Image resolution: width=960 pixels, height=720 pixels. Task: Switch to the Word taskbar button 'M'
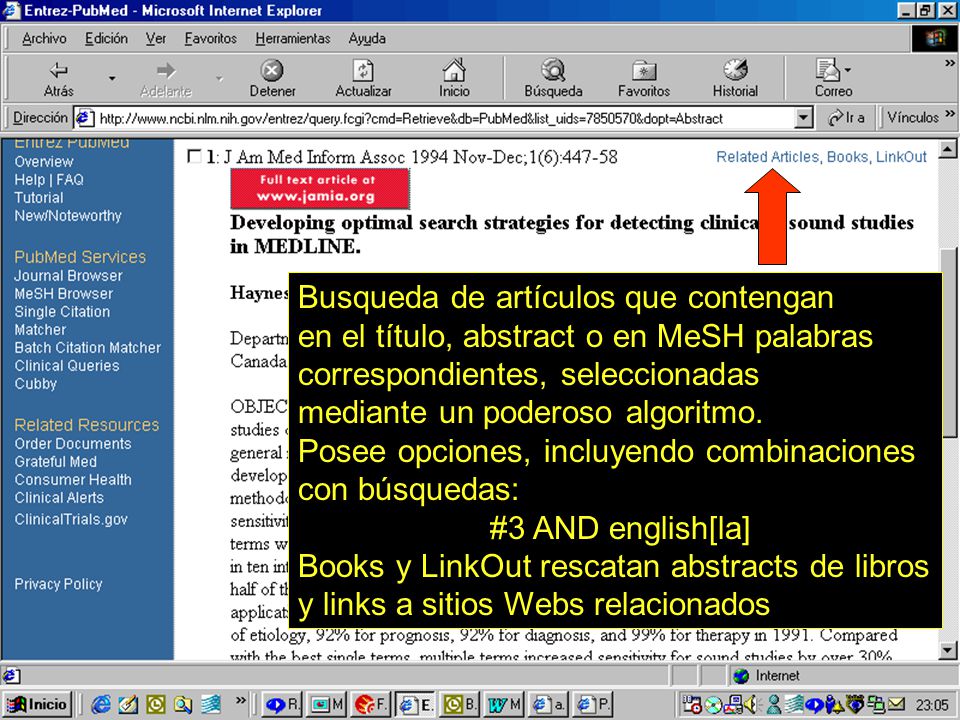click(504, 704)
